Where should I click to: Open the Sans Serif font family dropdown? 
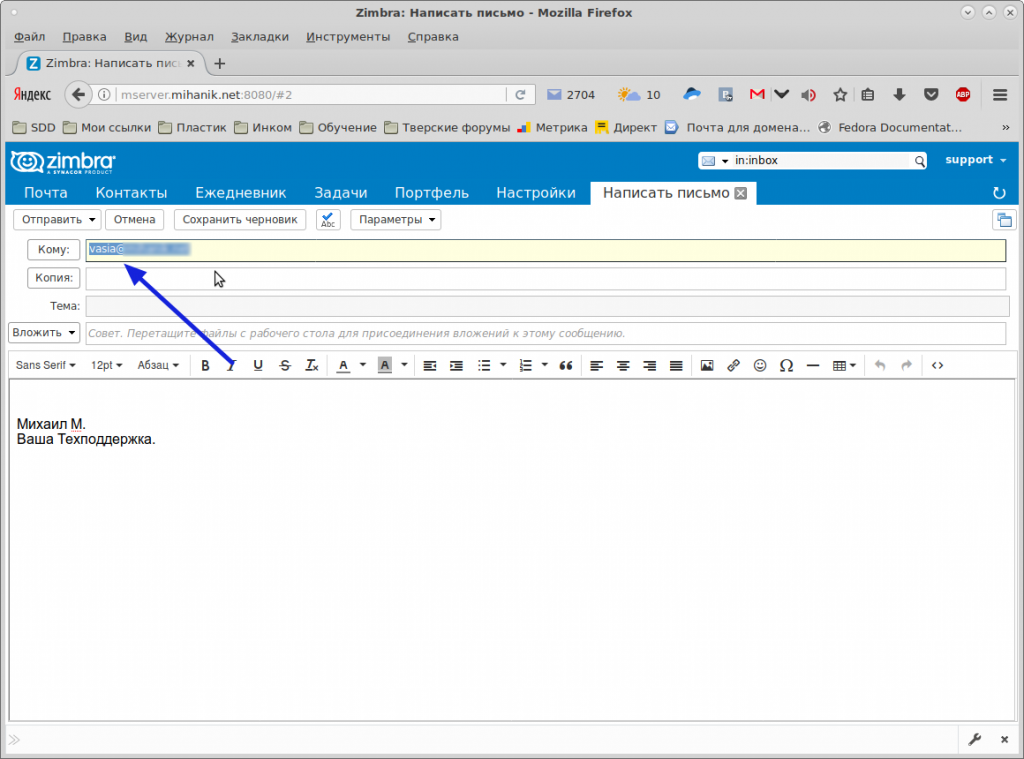(46, 366)
